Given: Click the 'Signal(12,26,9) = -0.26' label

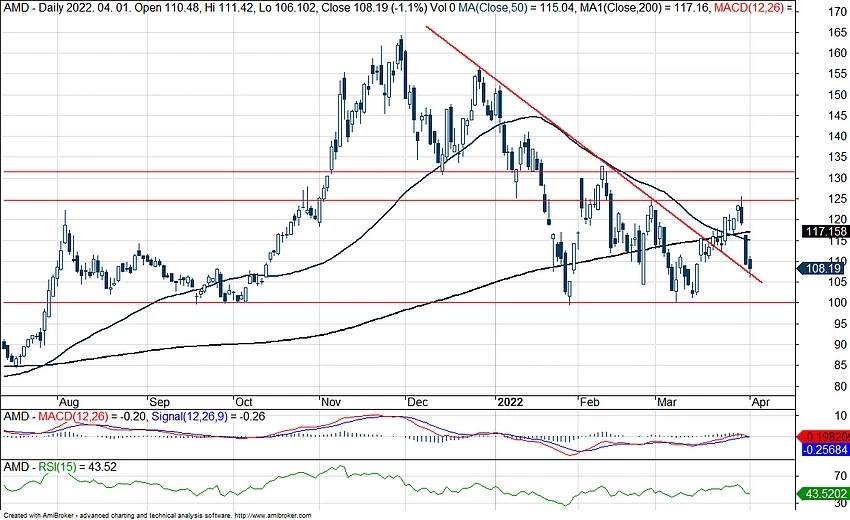Looking at the screenshot, I should (x=210, y=416).
